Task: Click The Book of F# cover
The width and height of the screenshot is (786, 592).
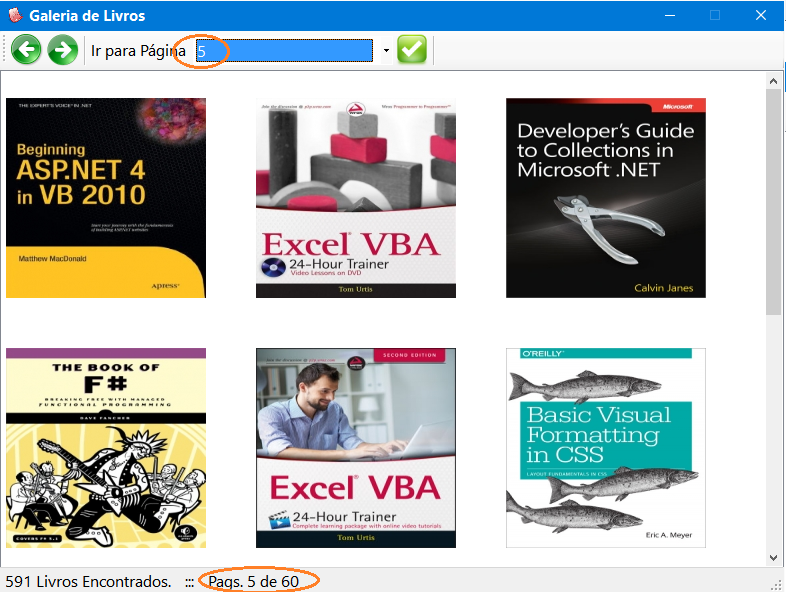Action: coord(106,447)
